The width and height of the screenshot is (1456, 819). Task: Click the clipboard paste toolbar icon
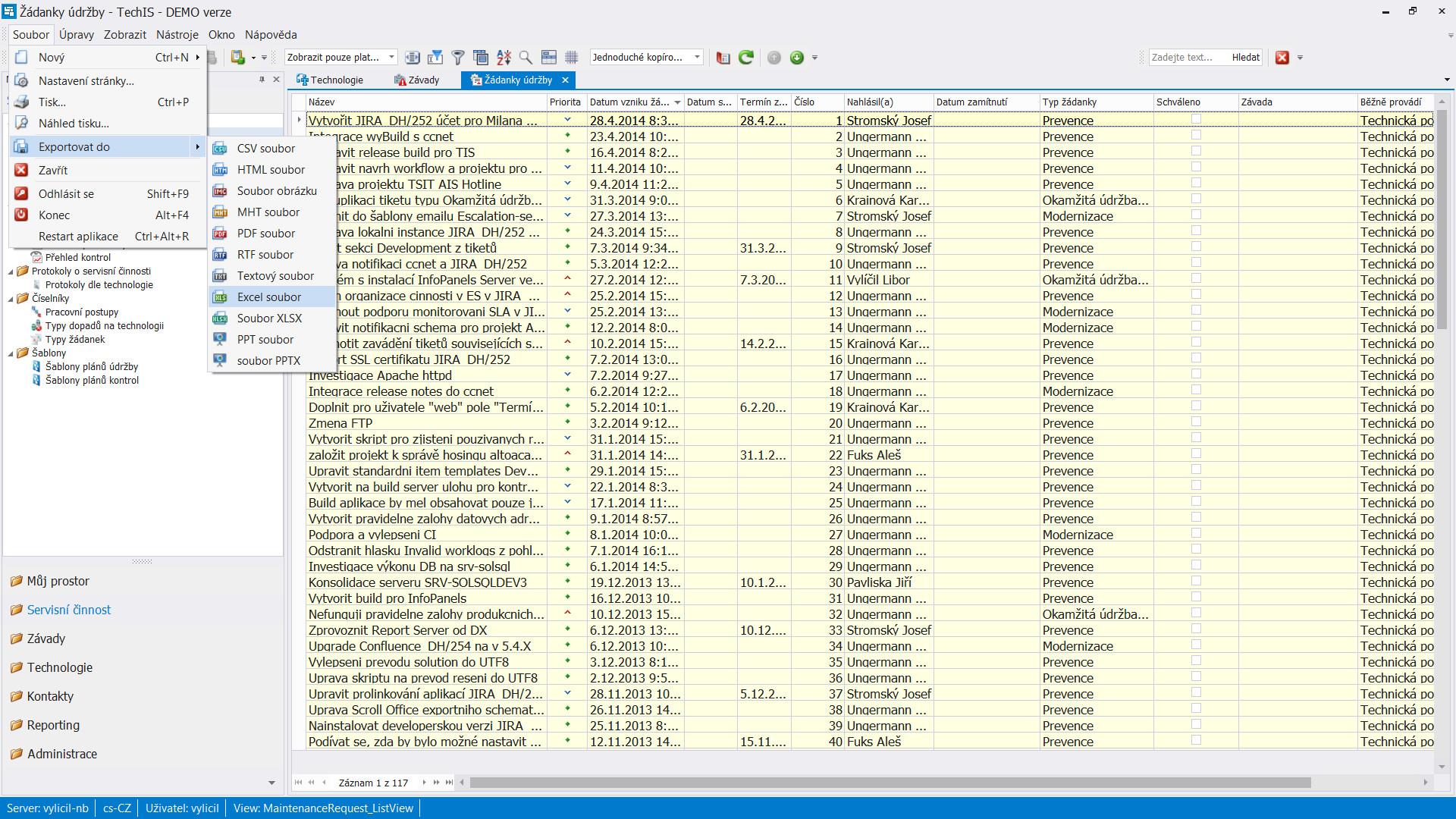click(x=238, y=57)
